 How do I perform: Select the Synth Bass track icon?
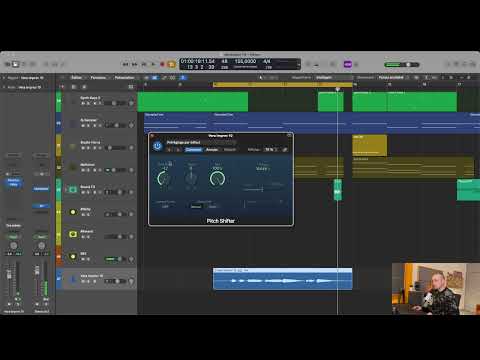73,101
